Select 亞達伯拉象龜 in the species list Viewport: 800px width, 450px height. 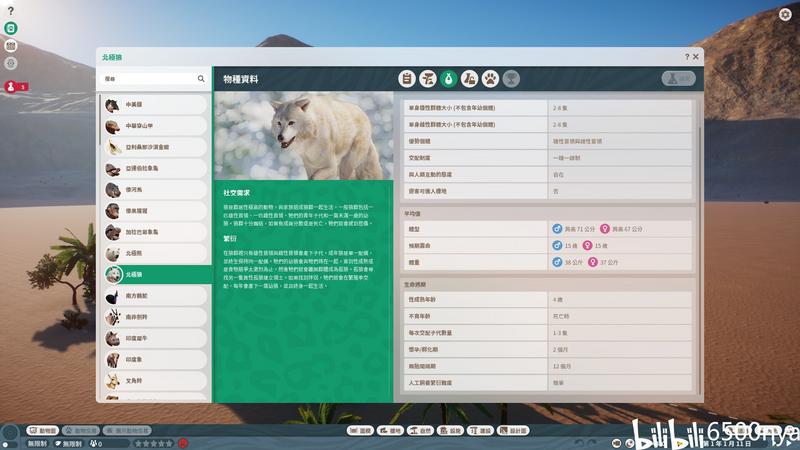[x=155, y=168]
